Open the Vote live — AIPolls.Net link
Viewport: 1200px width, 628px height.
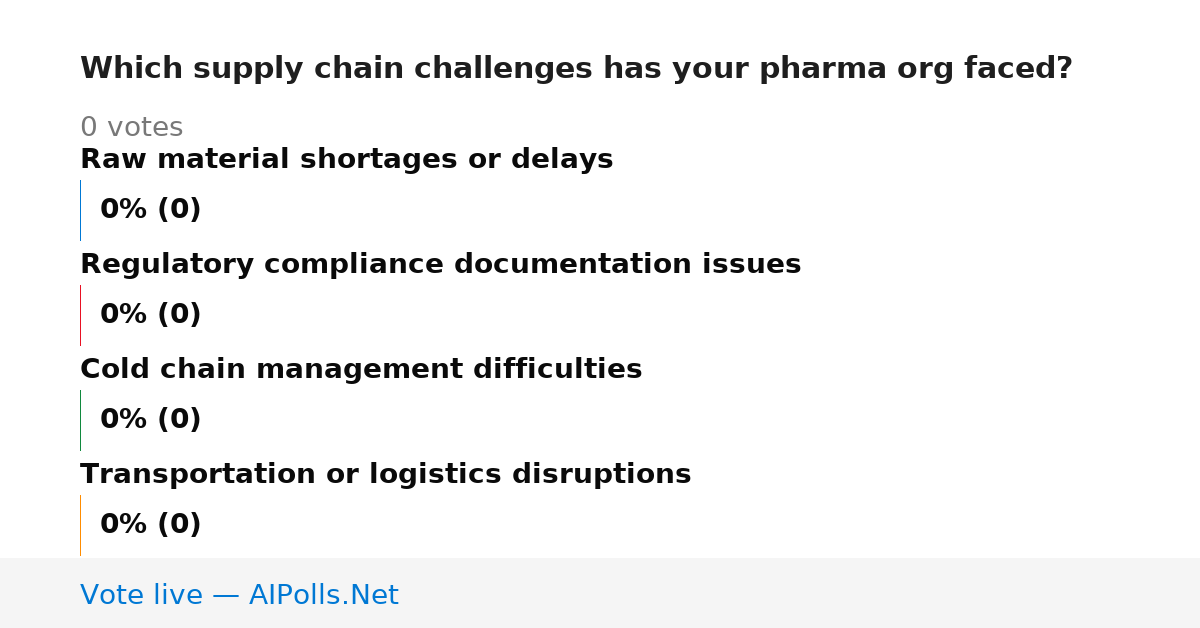[x=239, y=595]
